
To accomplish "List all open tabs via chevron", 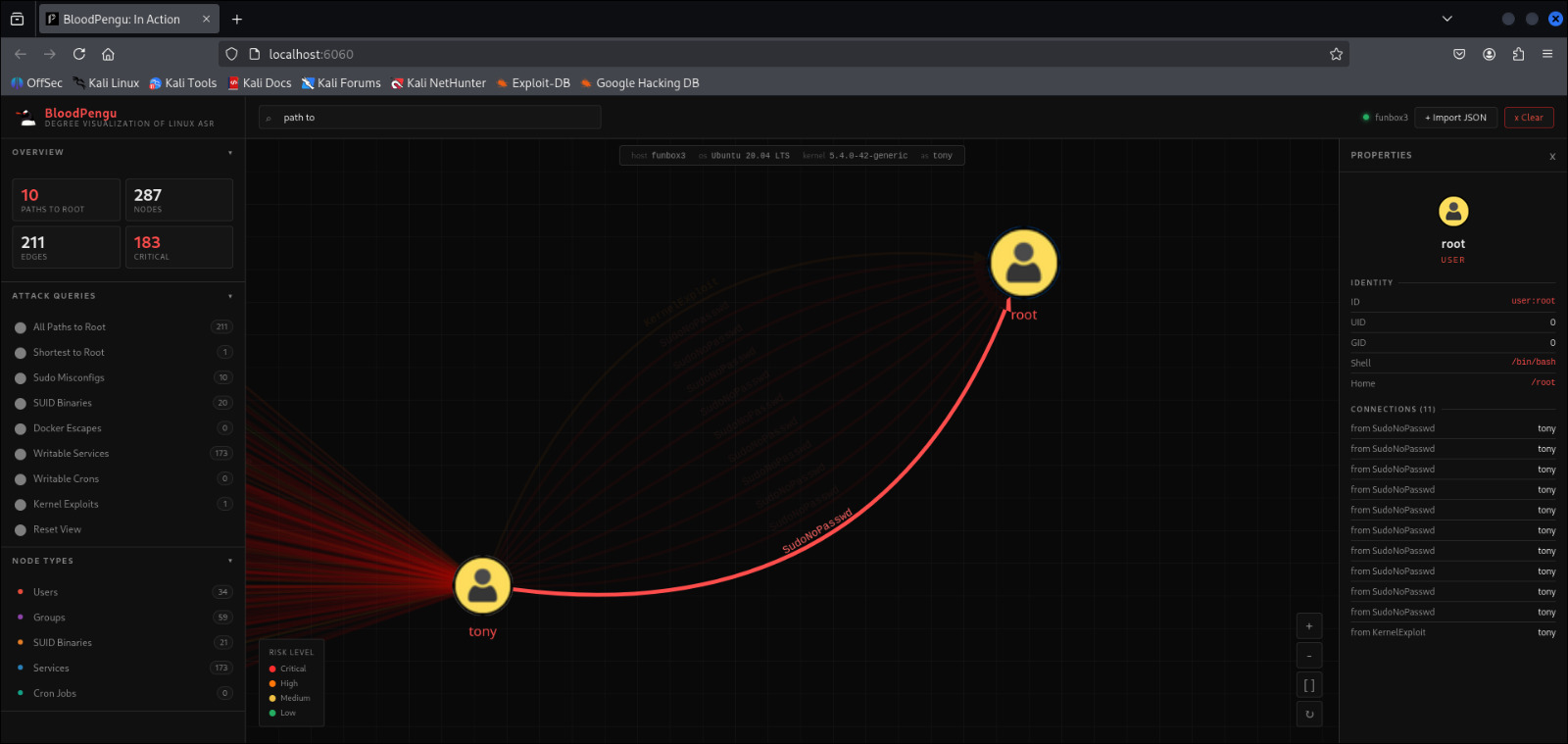I will tap(1447, 19).
